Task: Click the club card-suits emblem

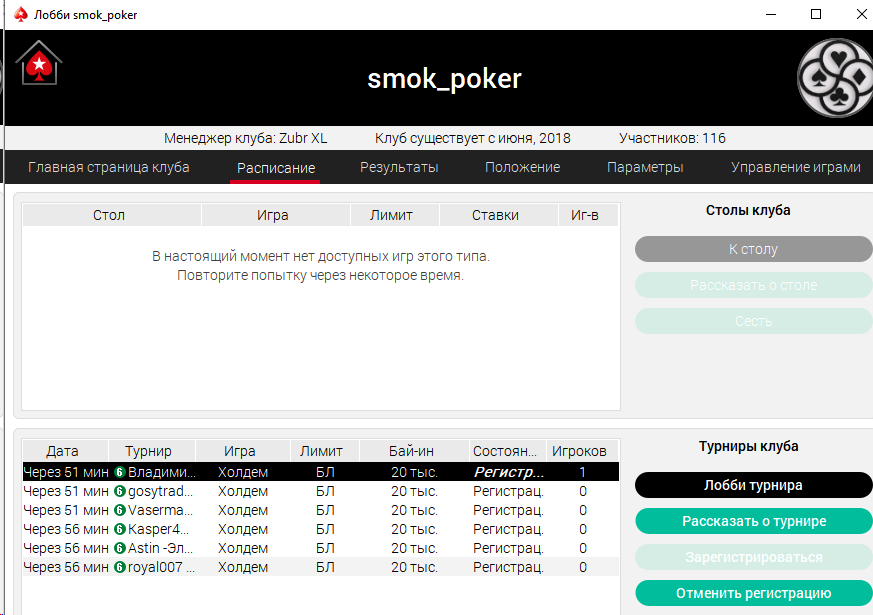Action: 835,77
